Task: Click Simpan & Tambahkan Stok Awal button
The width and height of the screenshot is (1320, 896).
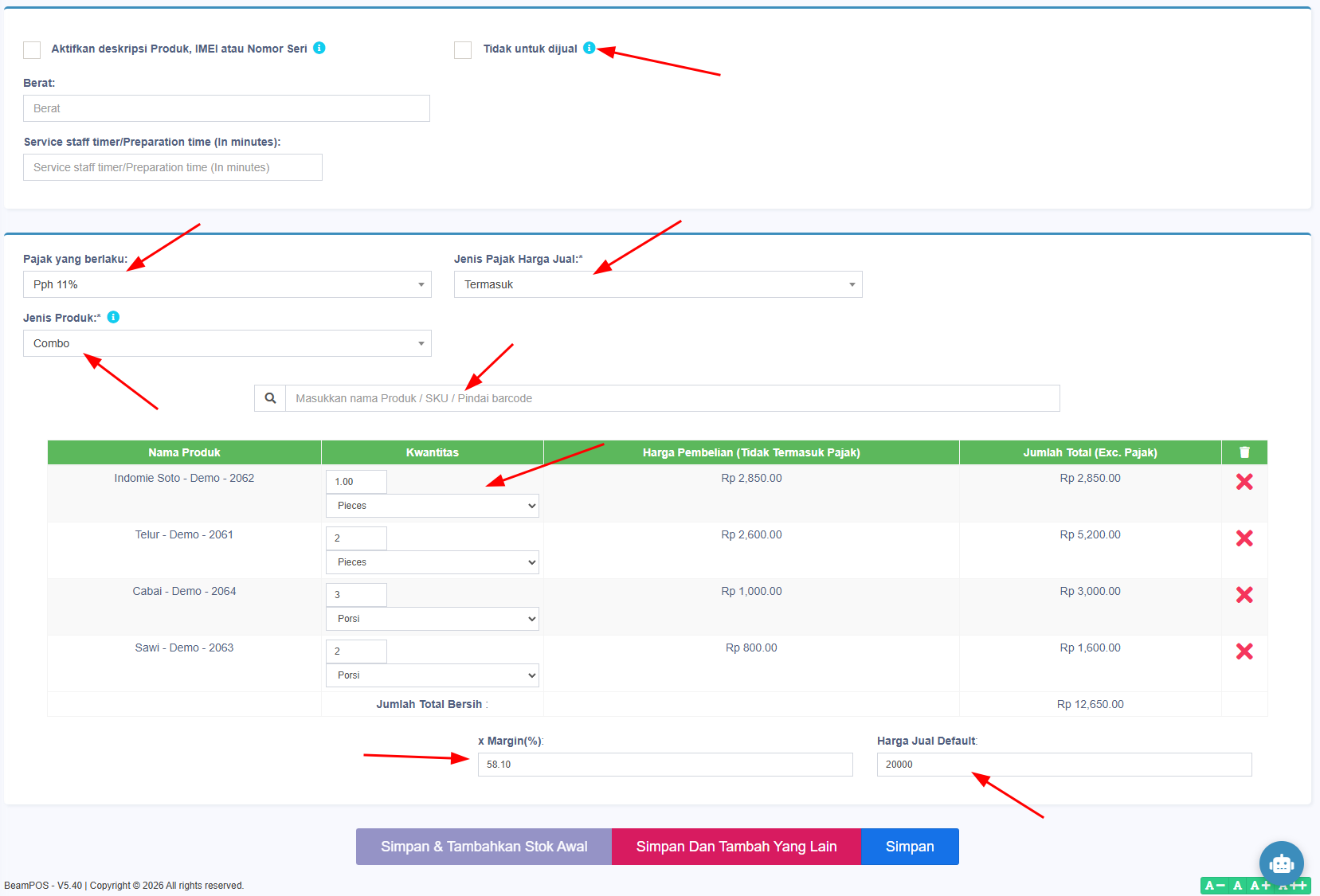Action: click(484, 847)
